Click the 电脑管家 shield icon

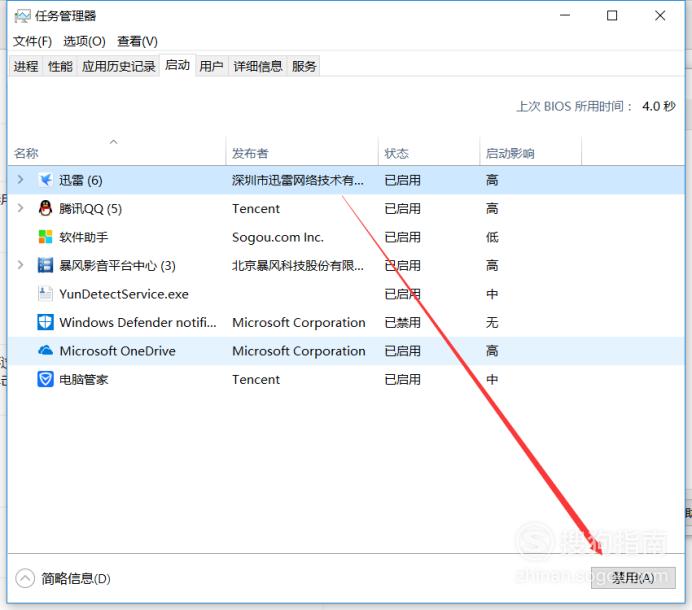pos(45,379)
